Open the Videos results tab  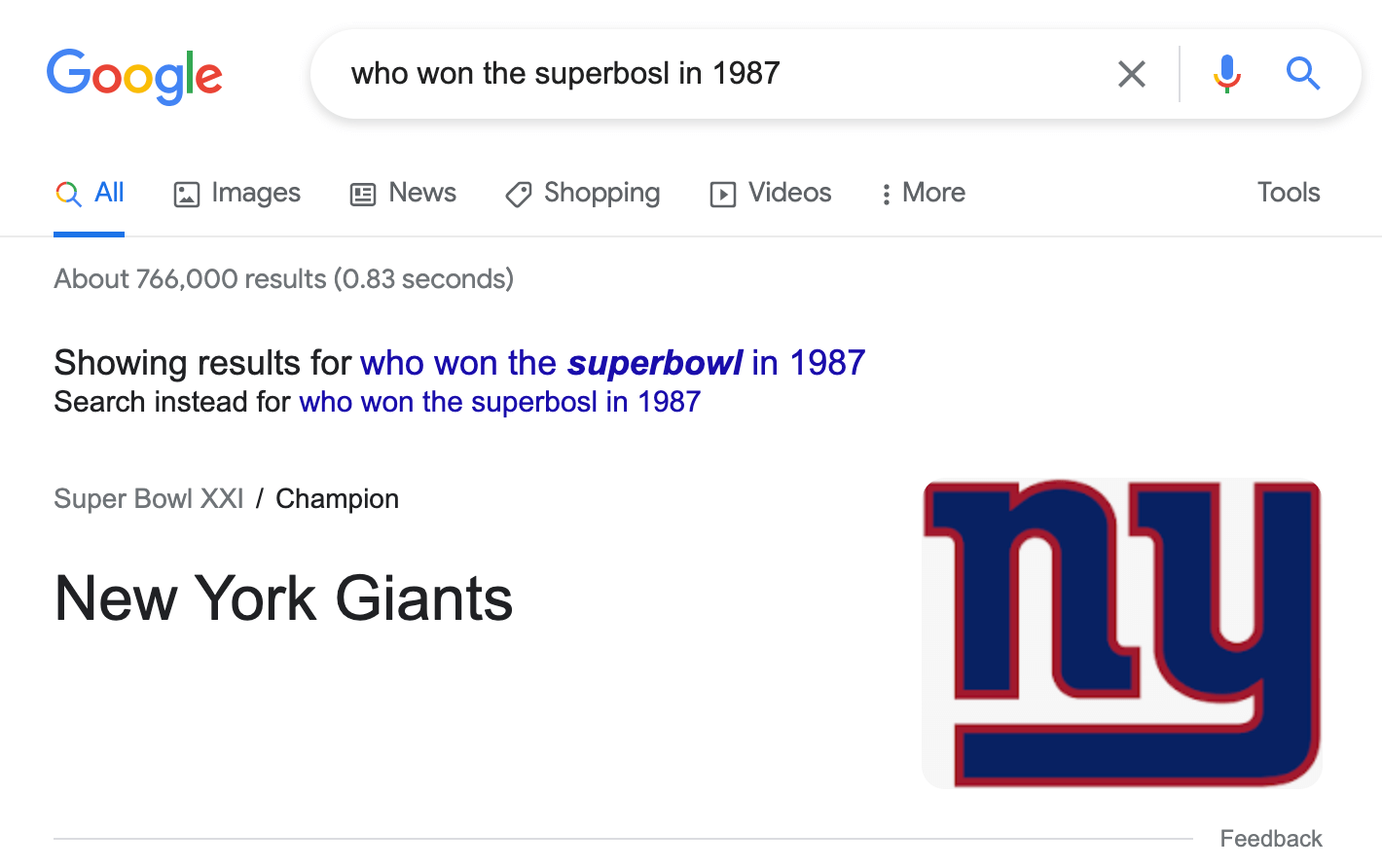(771, 193)
